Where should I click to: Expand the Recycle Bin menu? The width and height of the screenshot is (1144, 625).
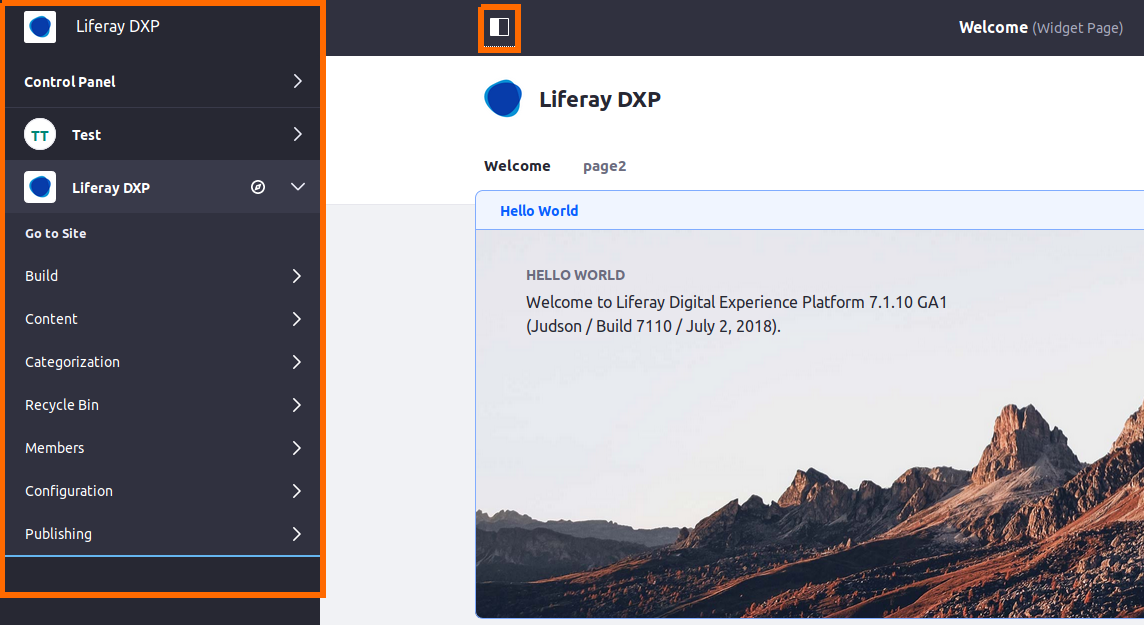(296, 405)
